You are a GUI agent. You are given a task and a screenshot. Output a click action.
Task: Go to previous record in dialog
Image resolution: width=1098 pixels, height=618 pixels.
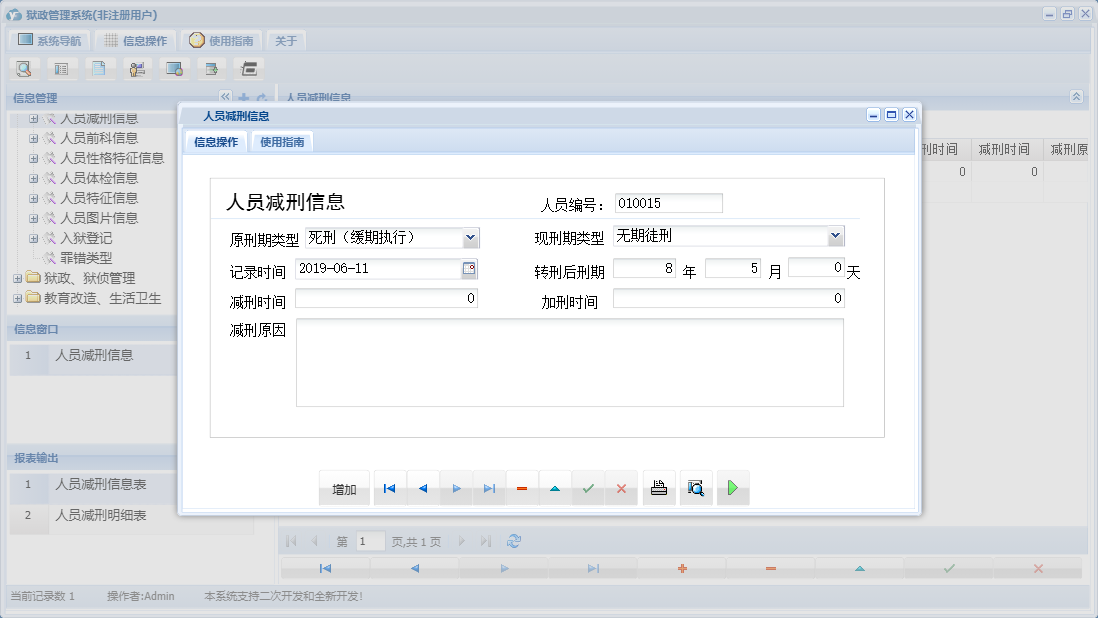[x=423, y=489]
